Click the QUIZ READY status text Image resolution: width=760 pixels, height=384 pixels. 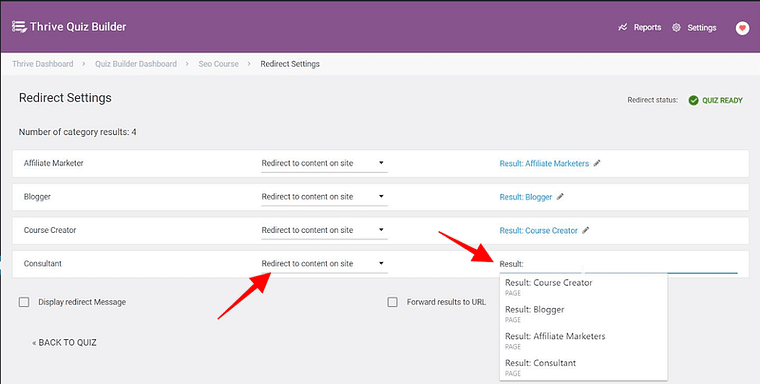[x=722, y=100]
